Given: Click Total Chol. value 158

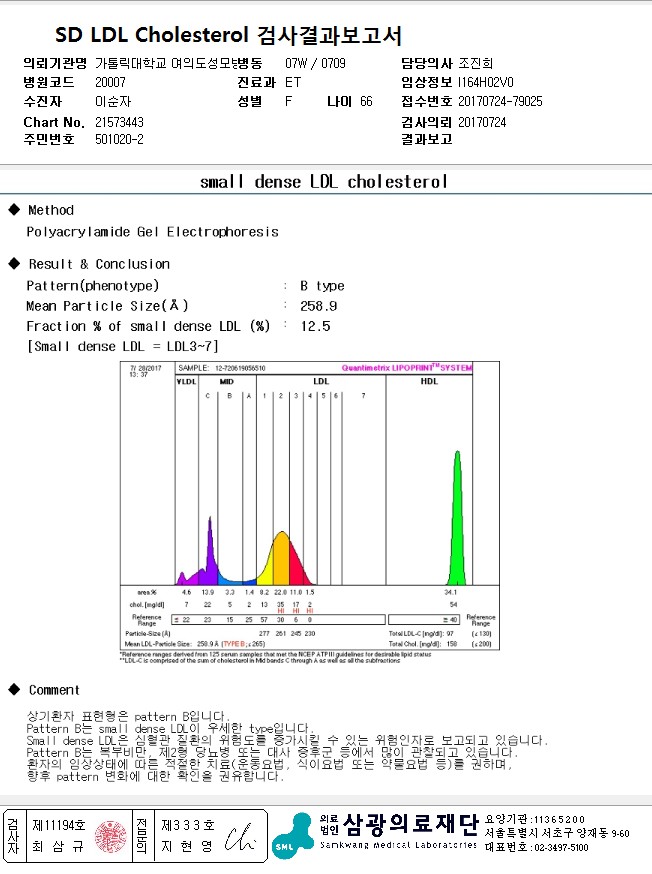Looking at the screenshot, I should pyautogui.click(x=452, y=644).
